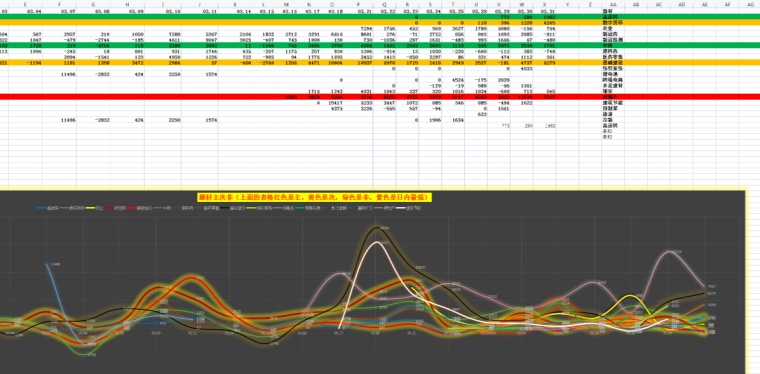Select the cell with value 1986
This screenshot has height=374, width=760.
pos(435,120)
